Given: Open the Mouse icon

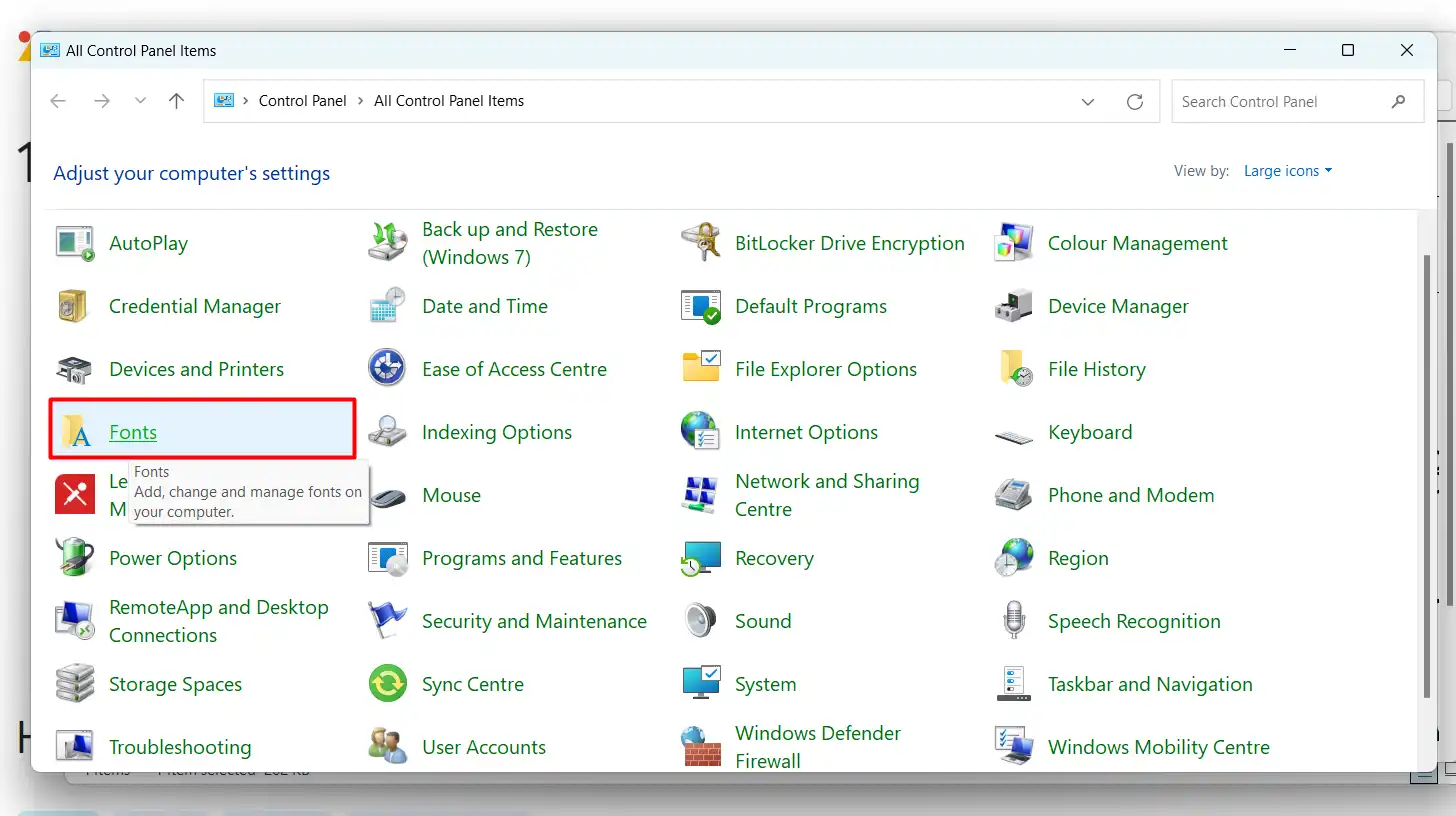Looking at the screenshot, I should (388, 495).
